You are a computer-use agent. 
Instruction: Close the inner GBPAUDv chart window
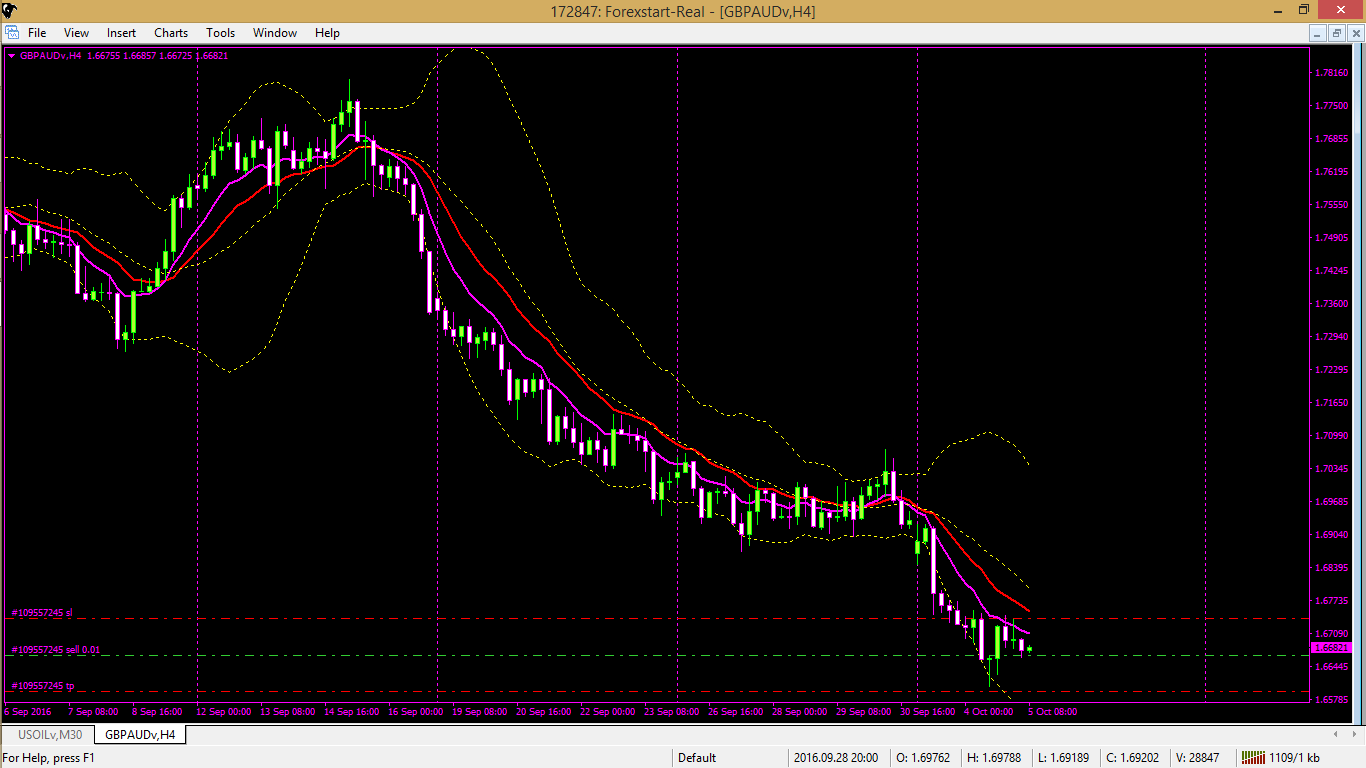pos(1354,33)
